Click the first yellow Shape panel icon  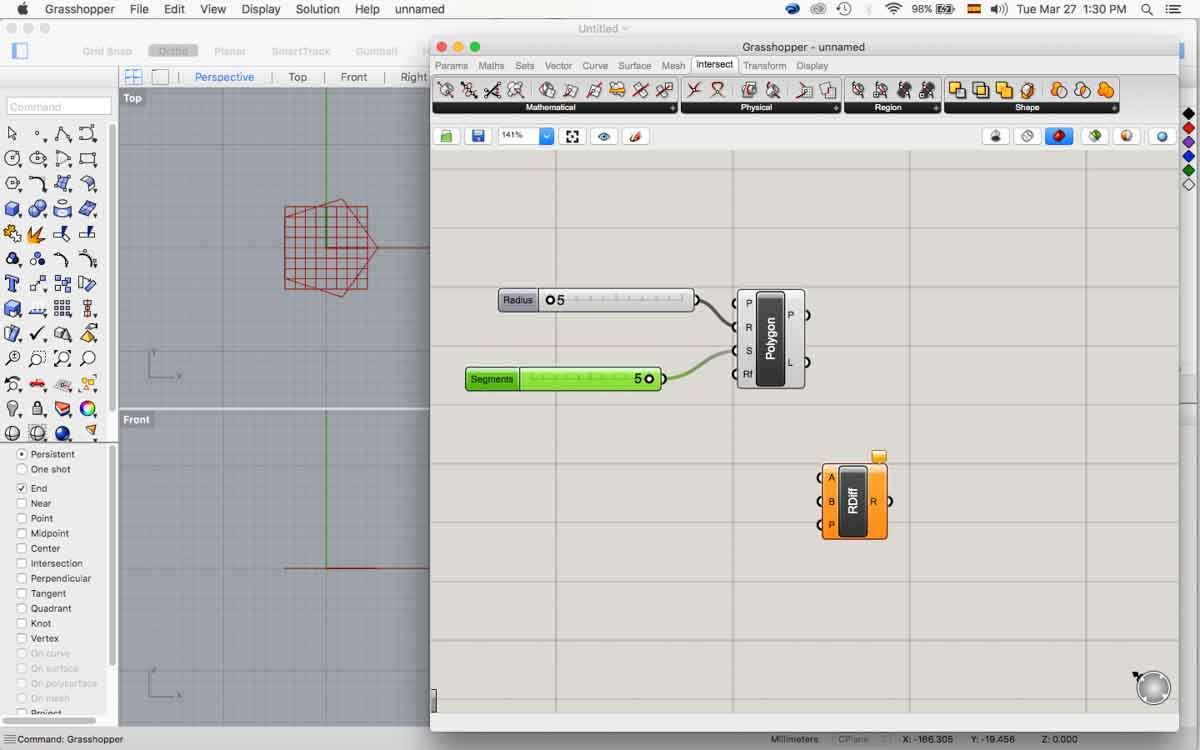point(957,90)
